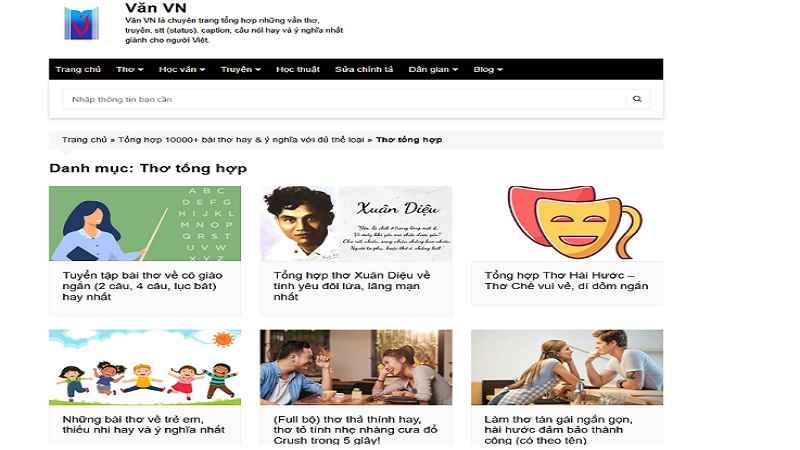
Task: Open Tổng hợp 10000+ bài thơ breadcrumb link
Action: [241, 139]
